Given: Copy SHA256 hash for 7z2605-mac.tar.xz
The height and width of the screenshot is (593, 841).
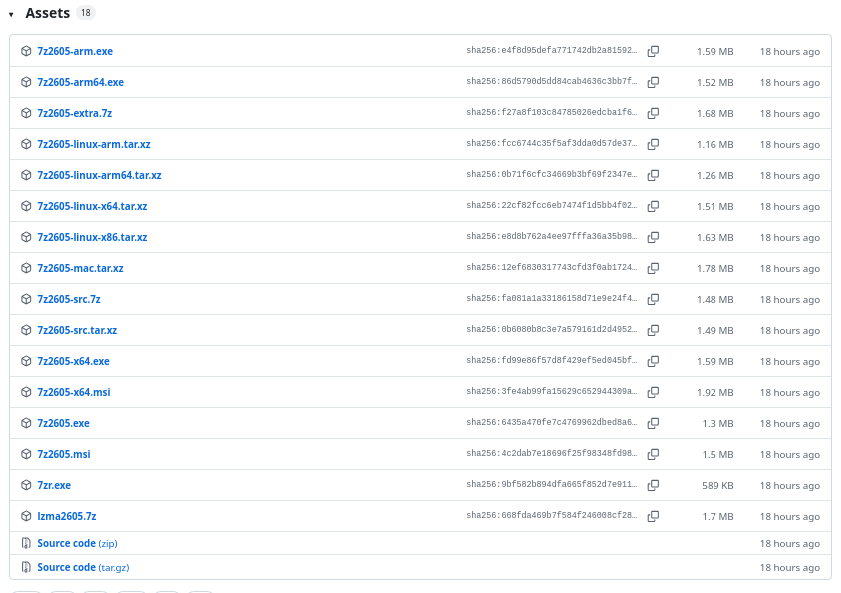Looking at the screenshot, I should (x=653, y=269).
